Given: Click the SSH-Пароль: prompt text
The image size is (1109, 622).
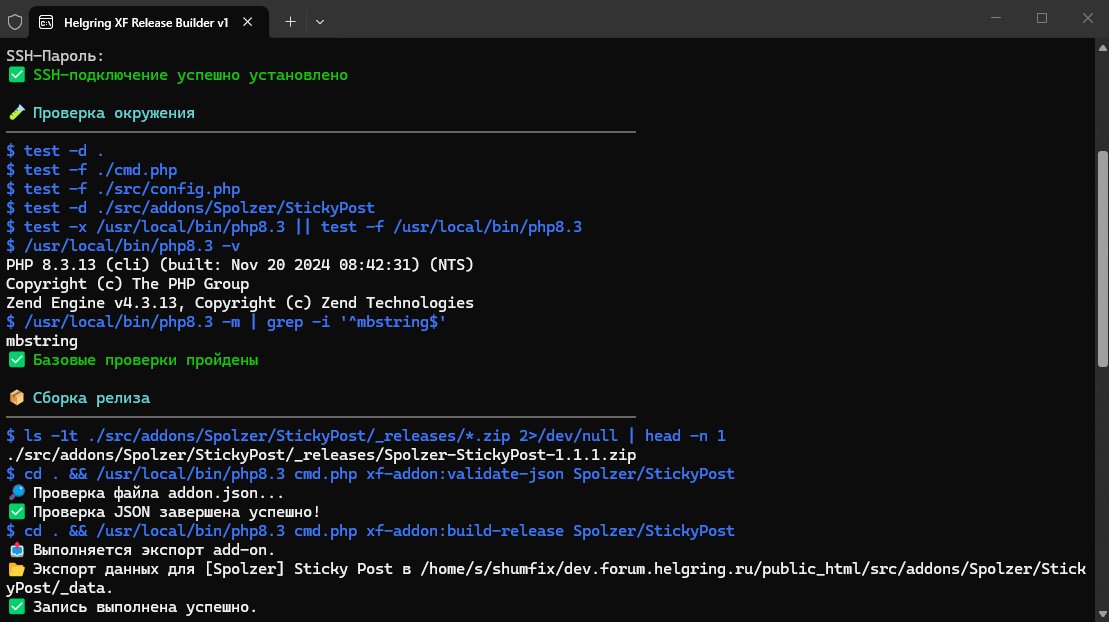Looking at the screenshot, I should tap(55, 56).
